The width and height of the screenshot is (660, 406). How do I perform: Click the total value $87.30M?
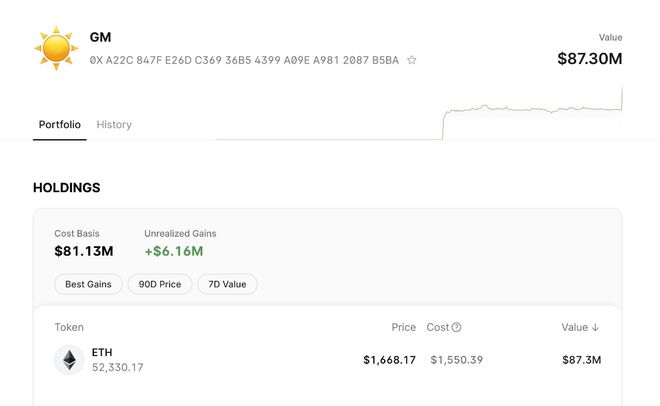coord(589,59)
